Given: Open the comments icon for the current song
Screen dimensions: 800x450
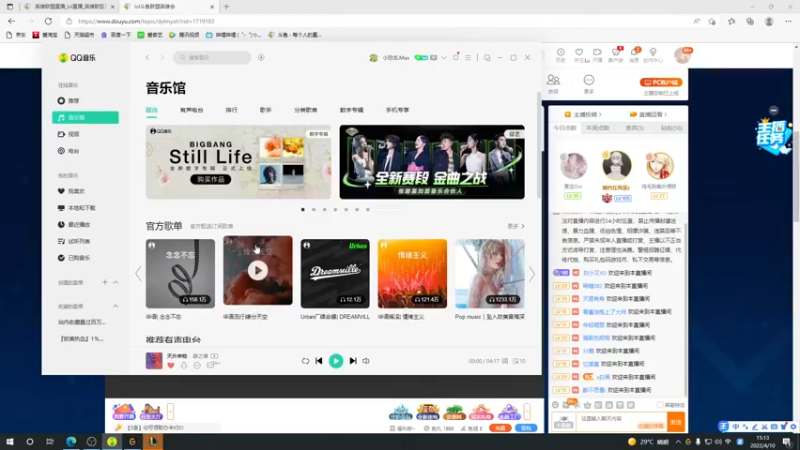Looking at the screenshot, I should 212,365.
